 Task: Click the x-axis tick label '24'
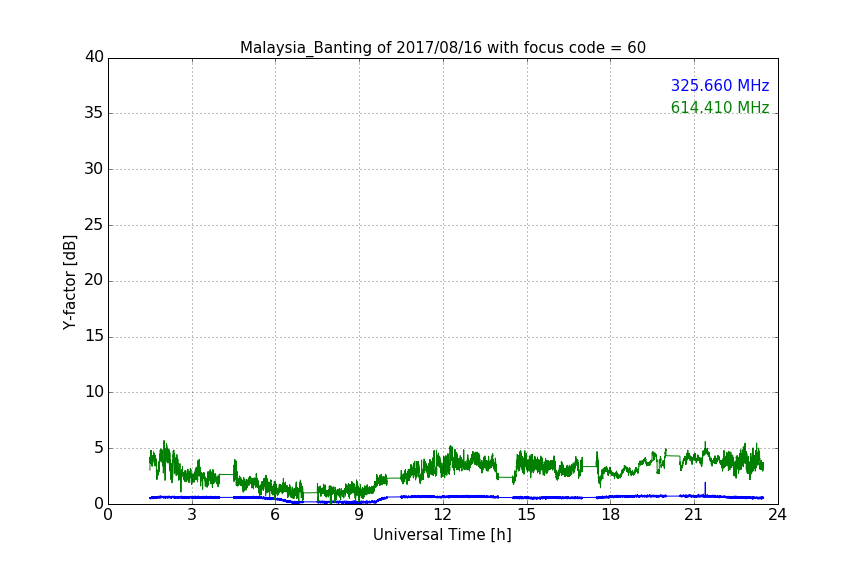777,515
